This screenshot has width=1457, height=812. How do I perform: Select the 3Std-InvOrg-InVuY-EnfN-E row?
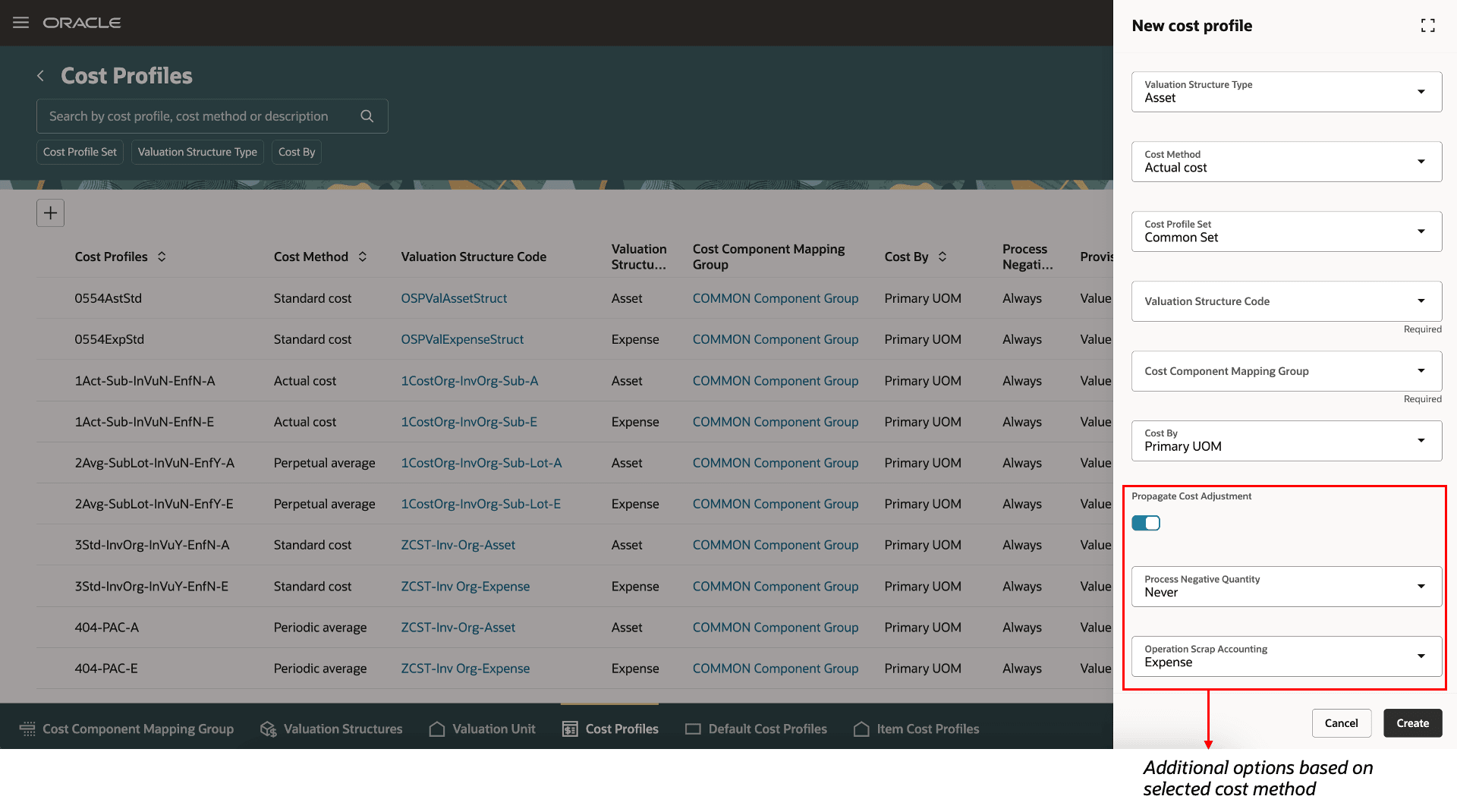click(574, 587)
